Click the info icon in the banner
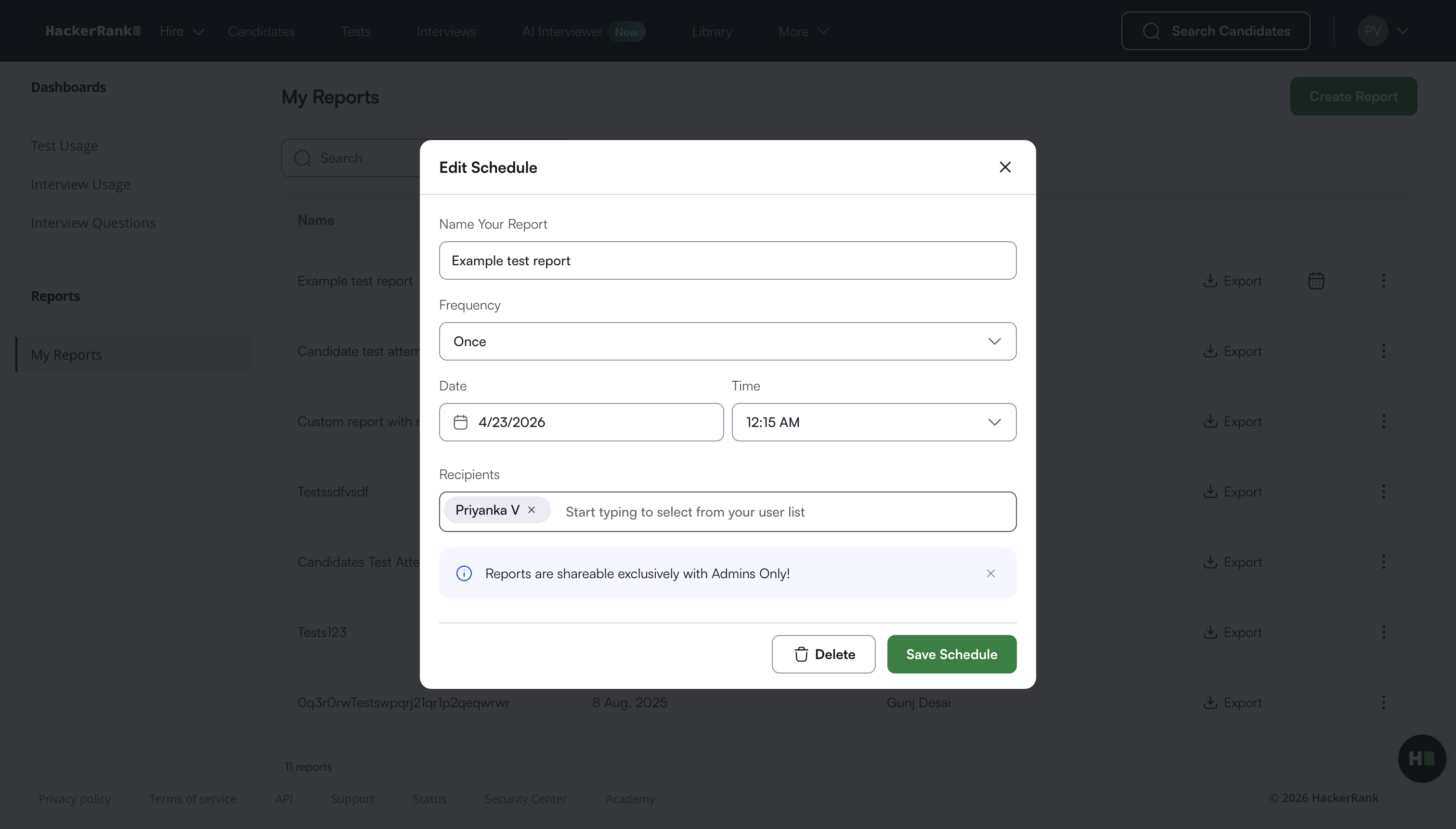The image size is (1456, 829). click(x=464, y=573)
